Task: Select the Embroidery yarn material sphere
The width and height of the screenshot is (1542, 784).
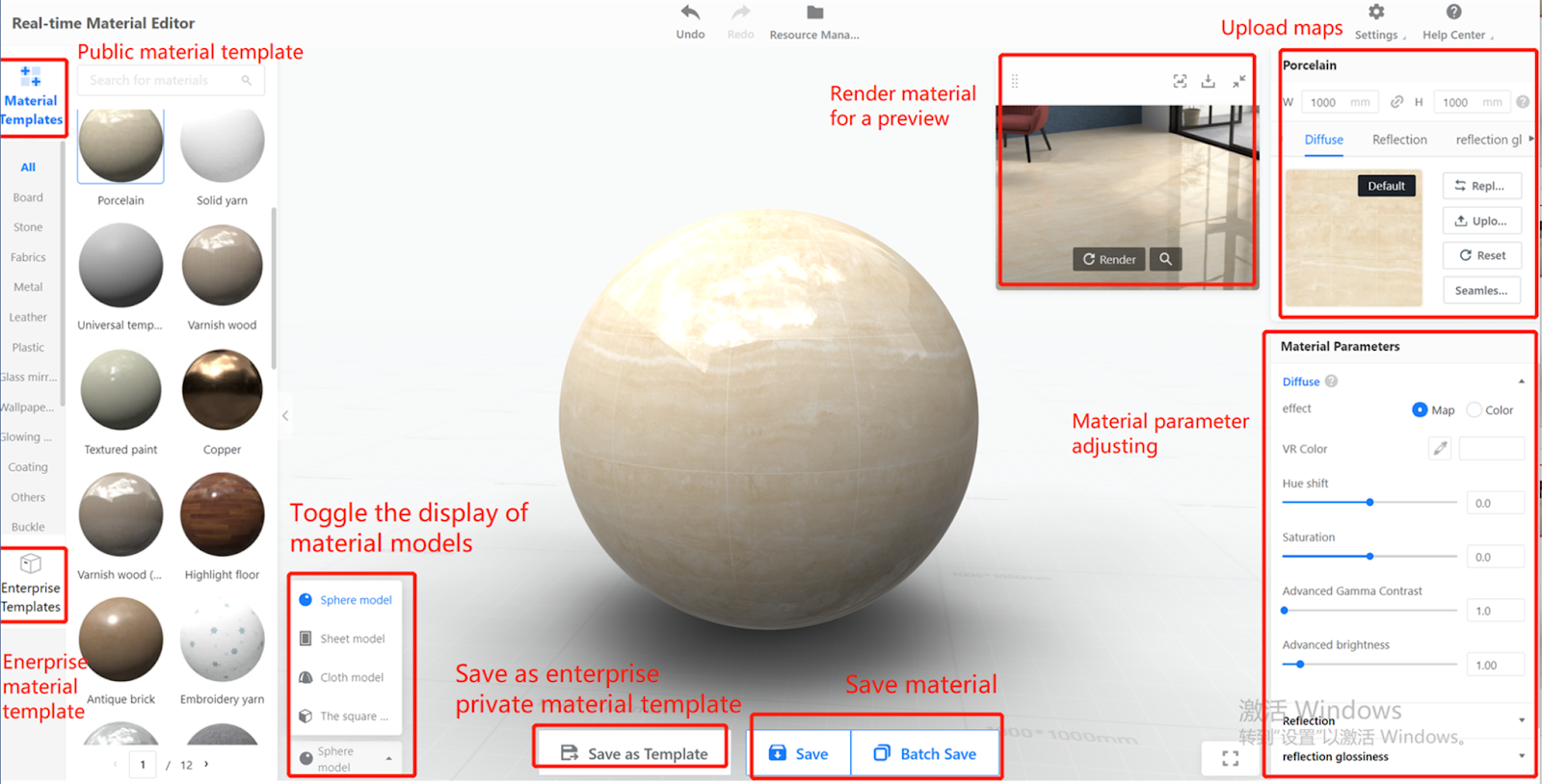Action: coord(222,639)
